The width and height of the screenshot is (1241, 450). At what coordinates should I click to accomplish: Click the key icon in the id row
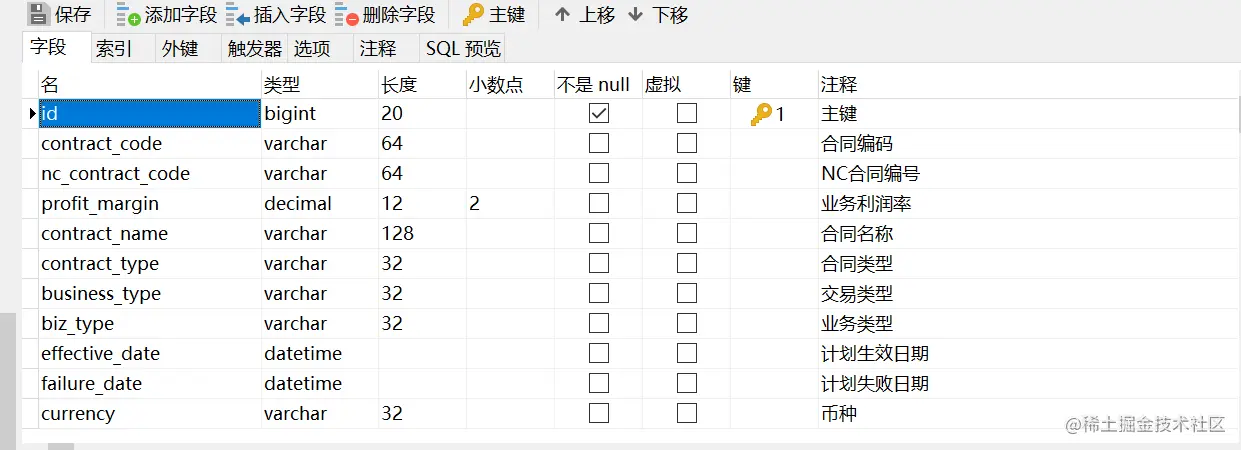[x=761, y=114]
